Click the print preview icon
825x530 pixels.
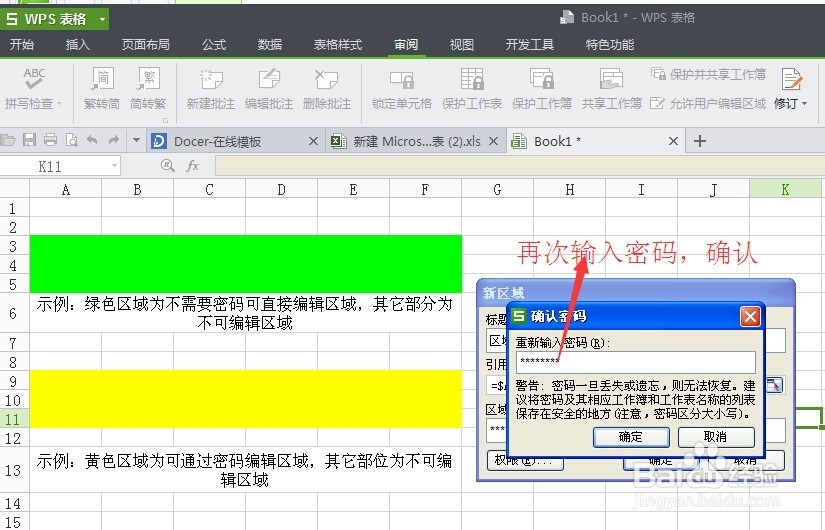coord(71,141)
